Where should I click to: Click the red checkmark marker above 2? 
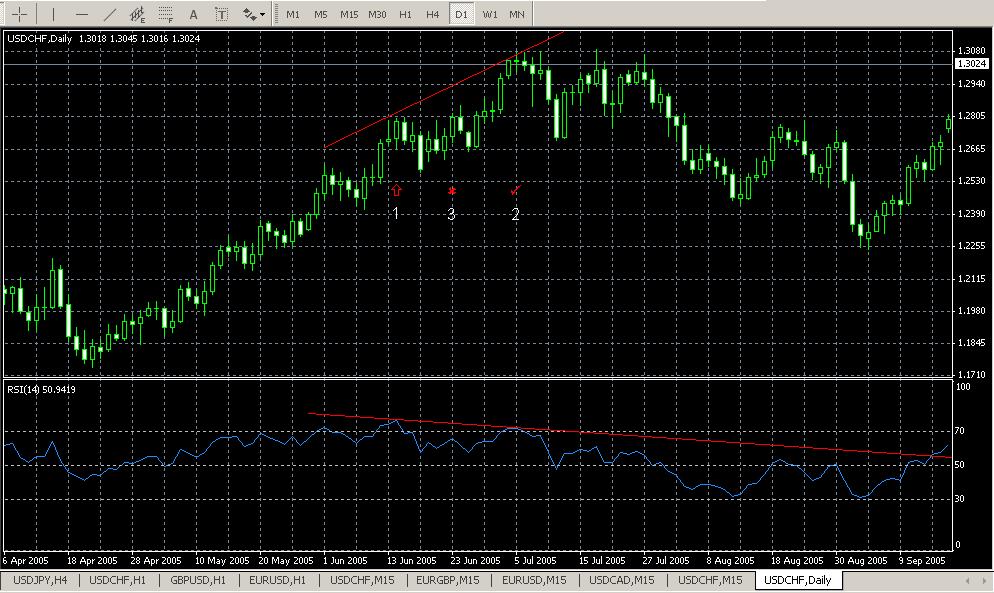(515, 190)
